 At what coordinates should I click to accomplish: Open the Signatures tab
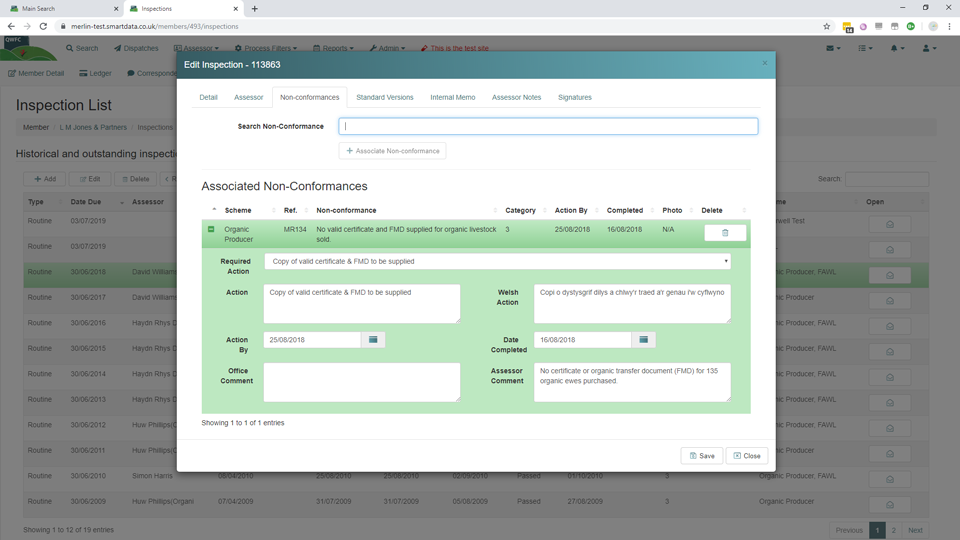574,97
